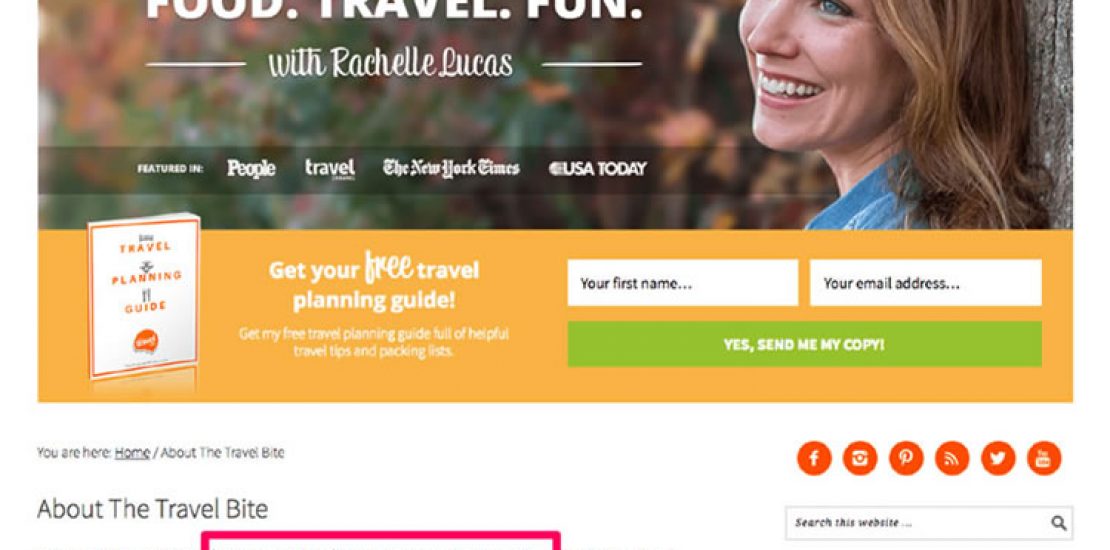Click the Travel Planning Guide book cover
Image resolution: width=1110 pixels, height=550 pixels.
144,297
